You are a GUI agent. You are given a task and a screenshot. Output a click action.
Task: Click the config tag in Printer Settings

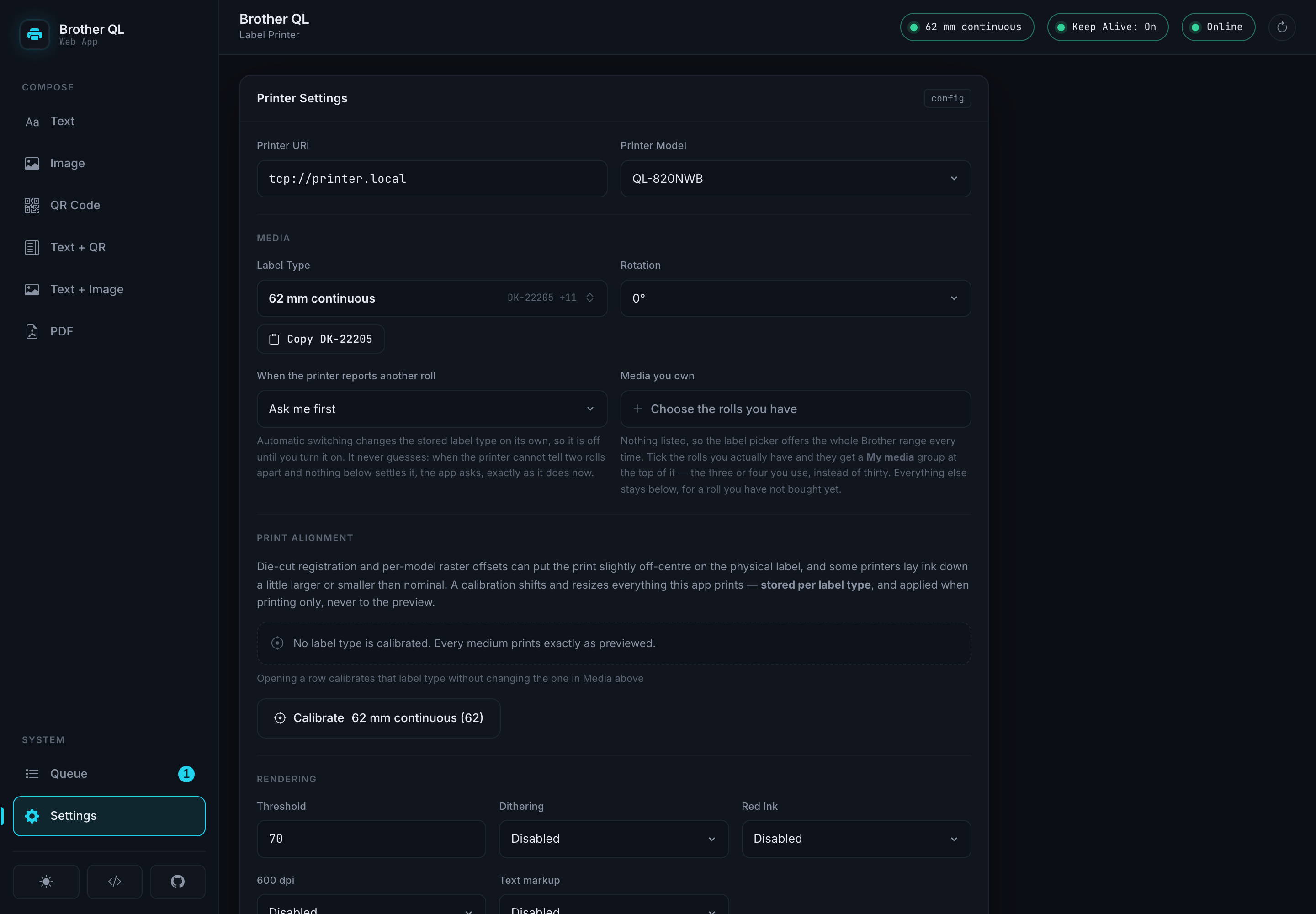coord(947,99)
